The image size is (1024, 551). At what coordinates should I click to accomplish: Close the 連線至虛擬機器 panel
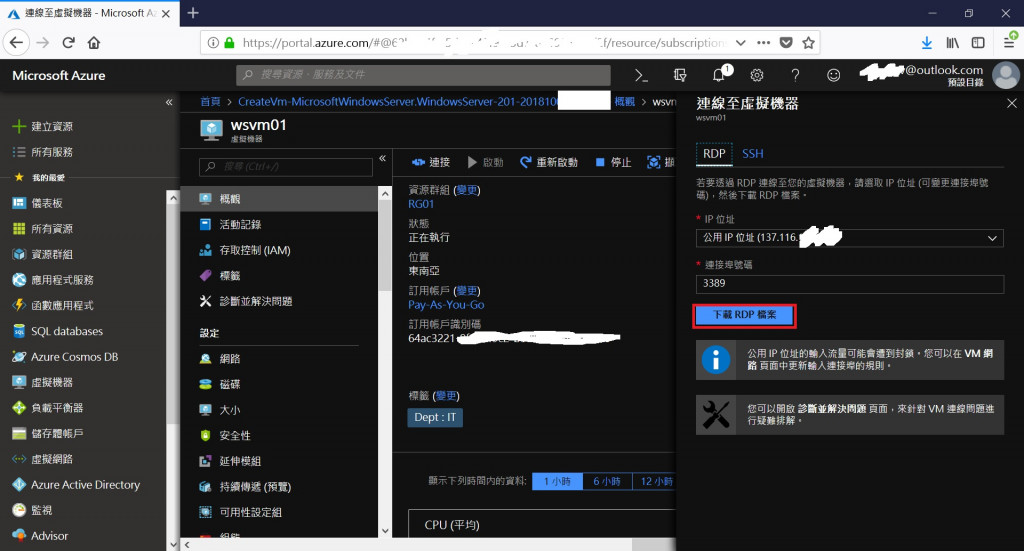pyautogui.click(x=1012, y=103)
